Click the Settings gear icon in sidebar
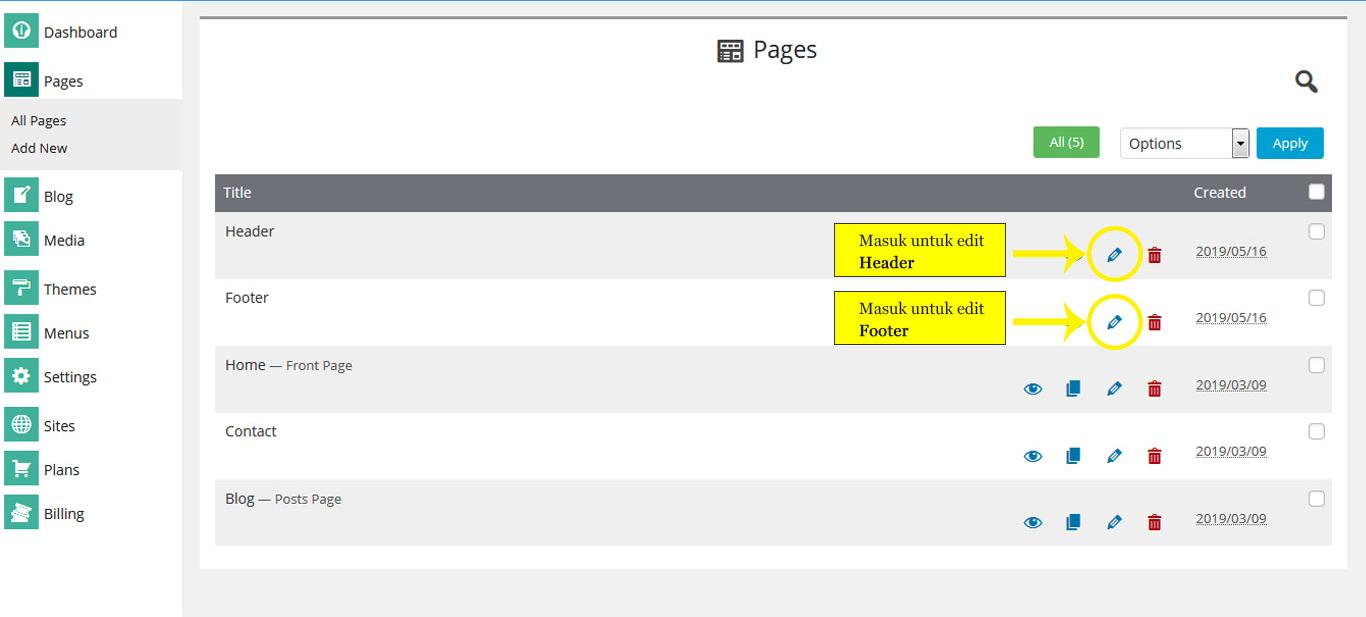This screenshot has width=1366, height=617. pyautogui.click(x=21, y=376)
